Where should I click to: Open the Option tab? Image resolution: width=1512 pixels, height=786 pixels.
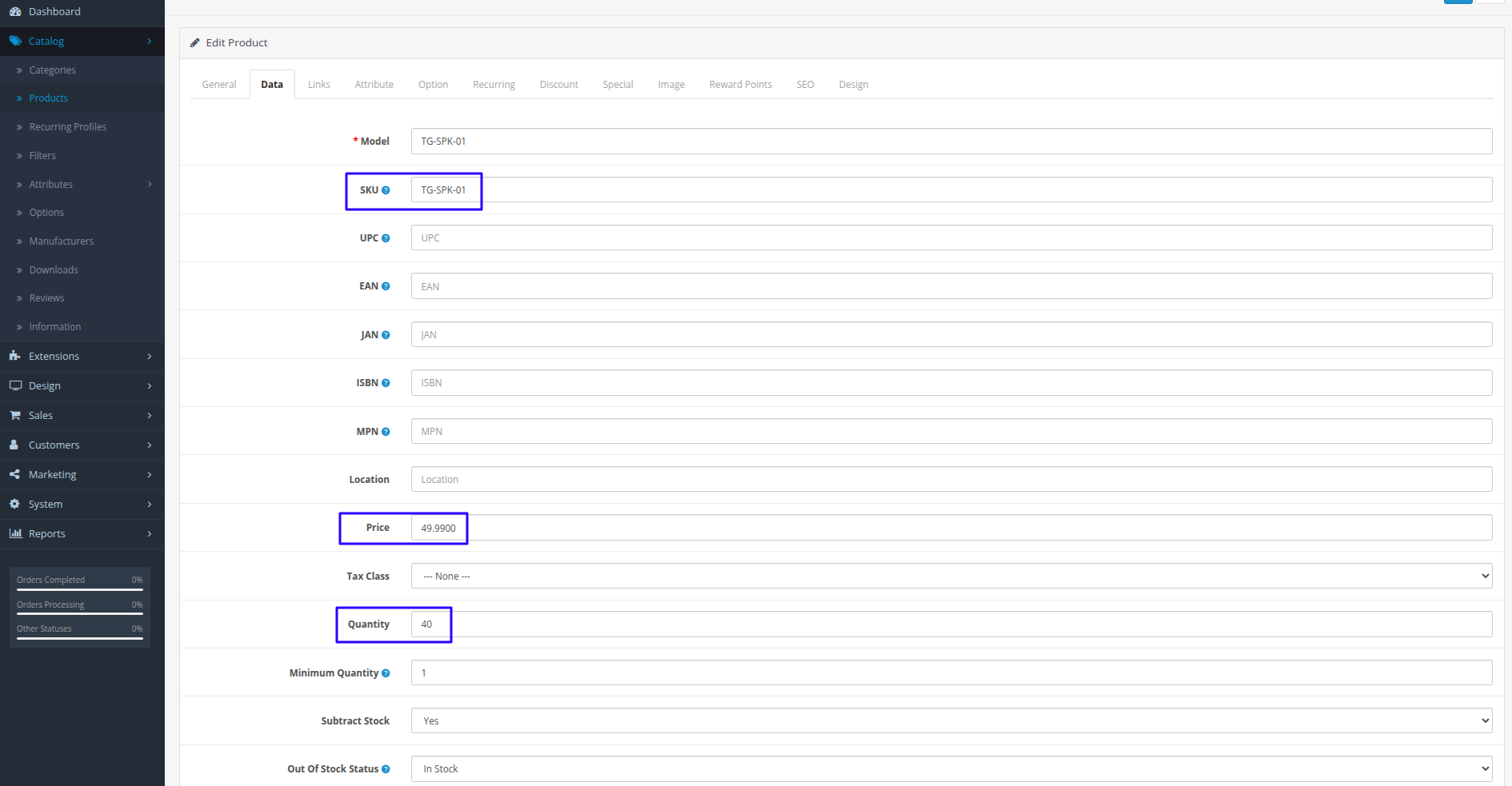433,85
